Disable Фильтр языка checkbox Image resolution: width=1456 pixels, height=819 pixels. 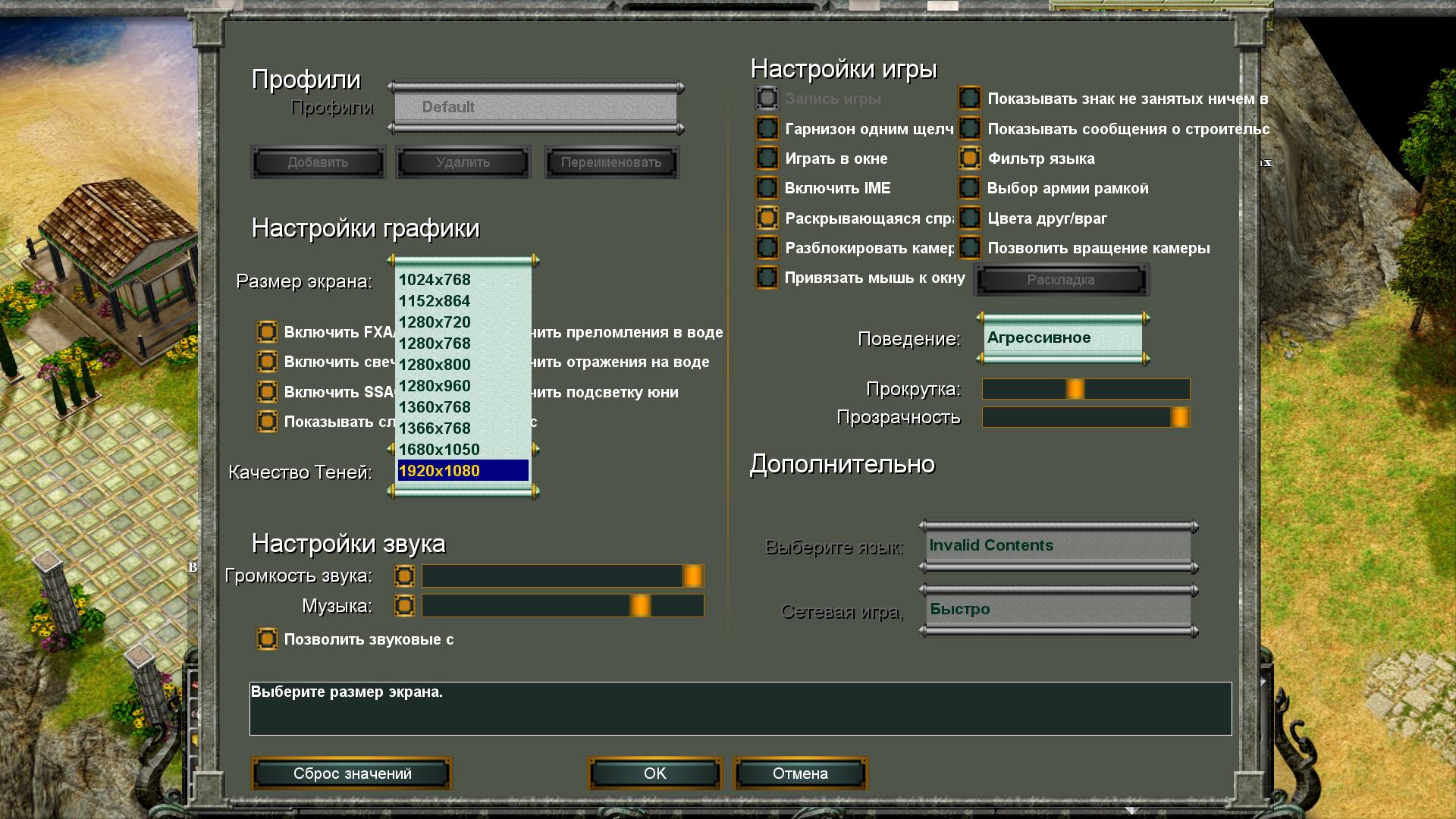(x=970, y=158)
